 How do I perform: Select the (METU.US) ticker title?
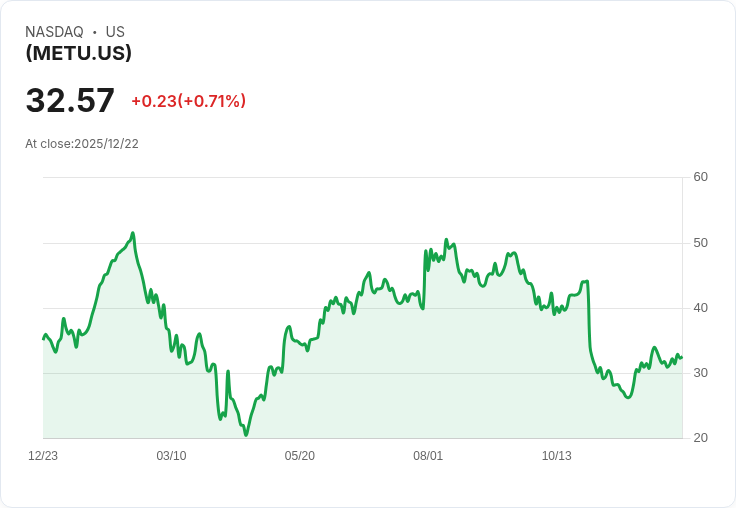click(79, 54)
